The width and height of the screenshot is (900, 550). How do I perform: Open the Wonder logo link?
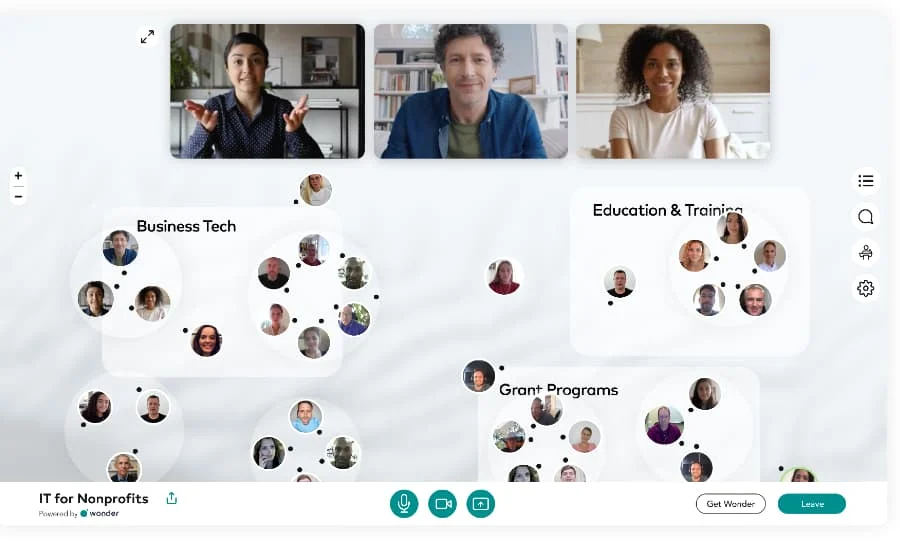coord(100,513)
